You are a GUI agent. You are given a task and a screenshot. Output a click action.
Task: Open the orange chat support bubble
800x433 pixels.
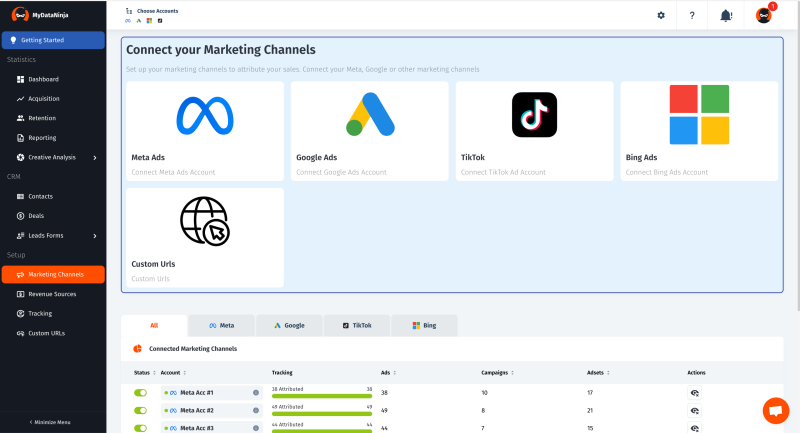[776, 411]
